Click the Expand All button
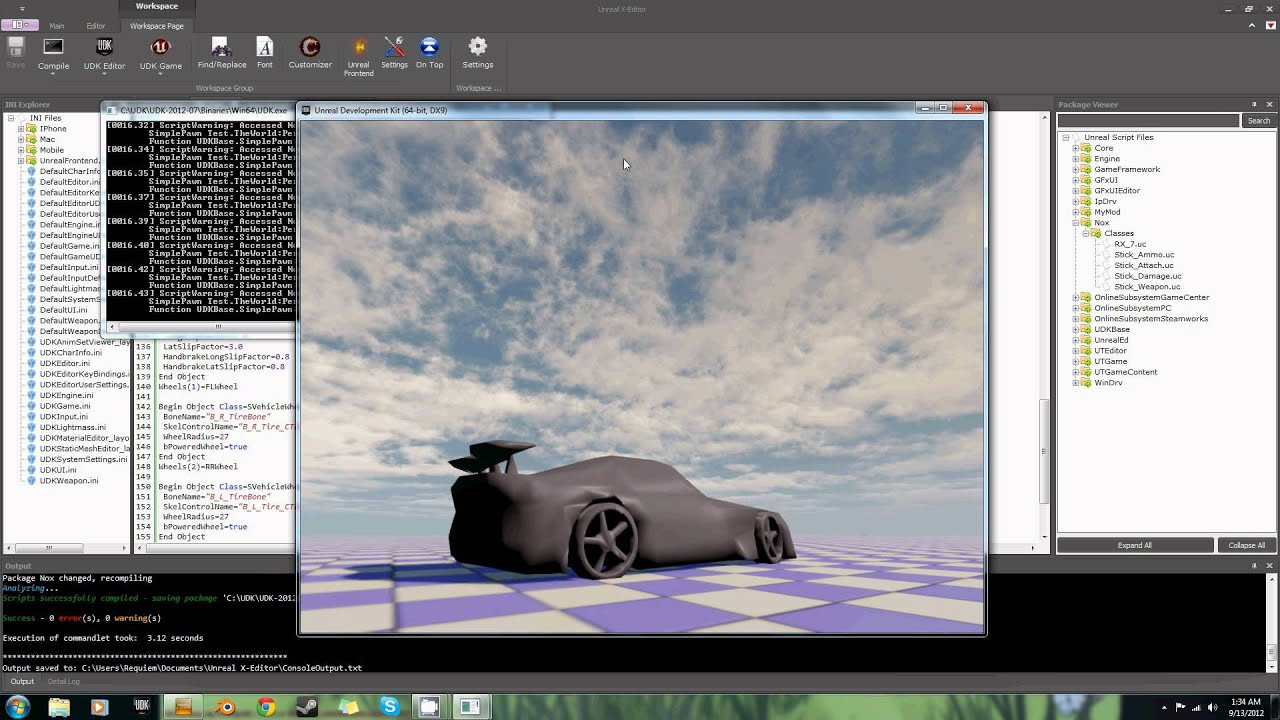1280x720 pixels. (1134, 545)
